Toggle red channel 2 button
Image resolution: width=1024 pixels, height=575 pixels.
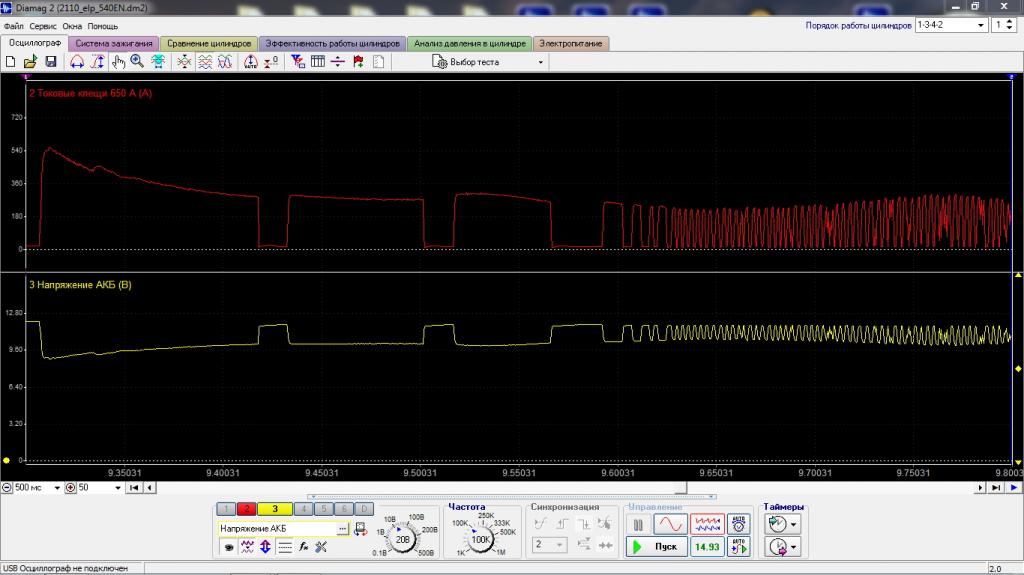[x=246, y=509]
